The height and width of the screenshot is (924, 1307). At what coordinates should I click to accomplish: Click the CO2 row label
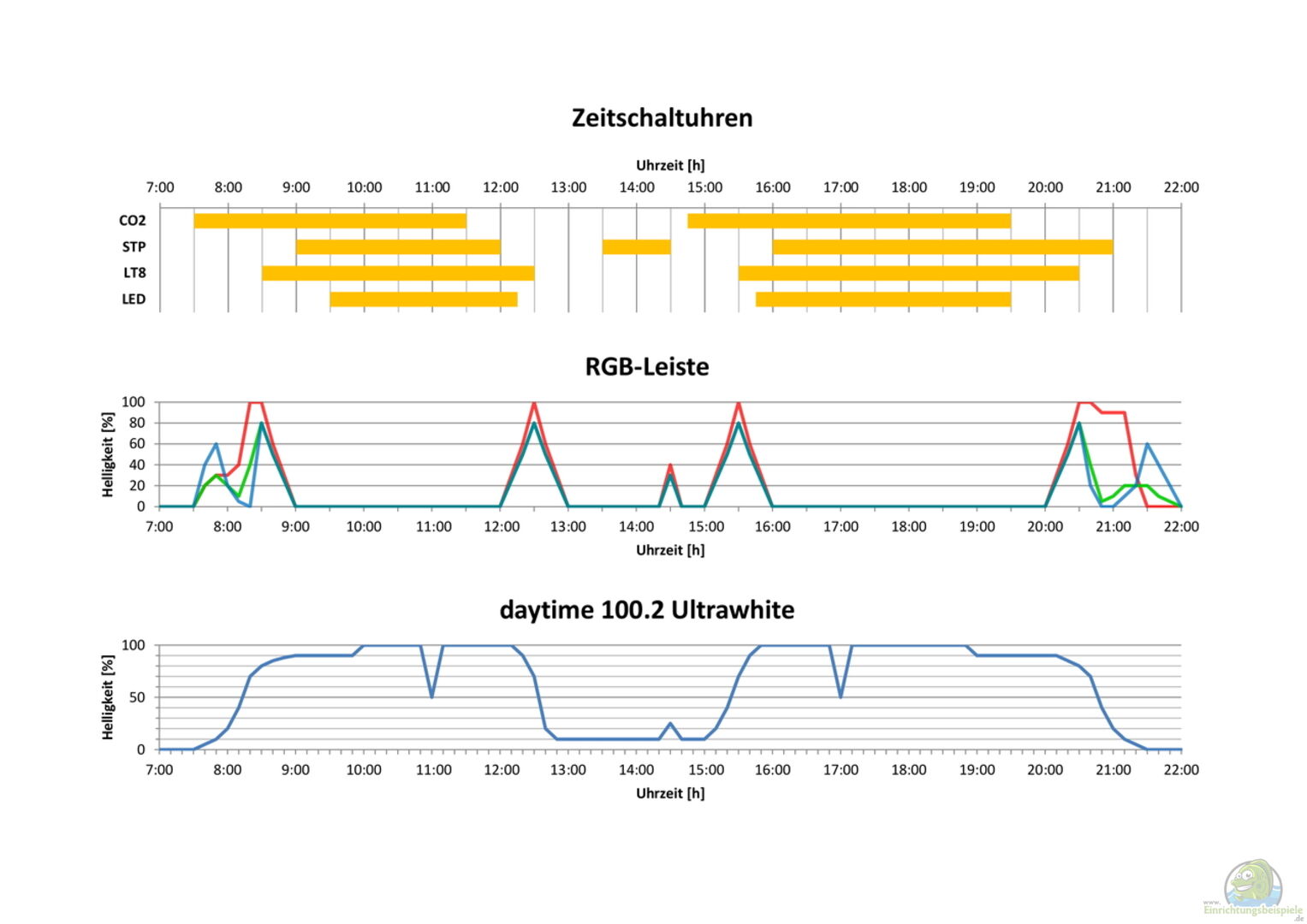(x=132, y=221)
